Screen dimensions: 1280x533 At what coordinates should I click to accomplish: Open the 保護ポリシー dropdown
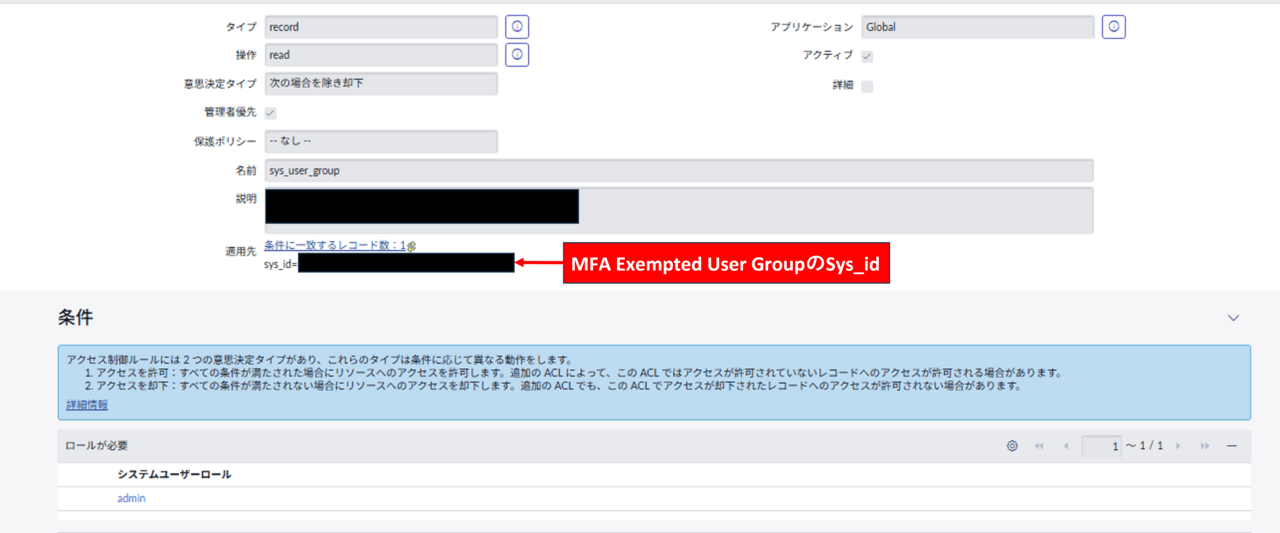tap(381, 142)
